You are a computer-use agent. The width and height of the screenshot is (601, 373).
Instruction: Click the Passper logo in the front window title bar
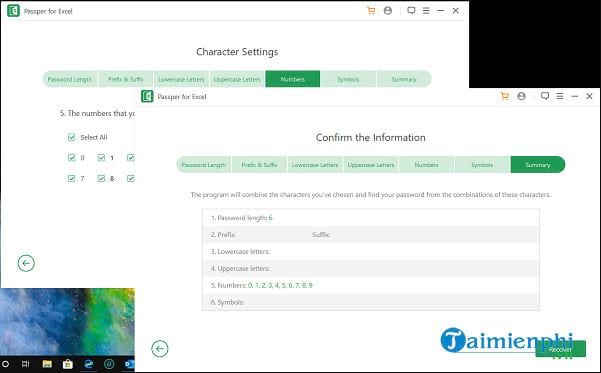pos(147,97)
